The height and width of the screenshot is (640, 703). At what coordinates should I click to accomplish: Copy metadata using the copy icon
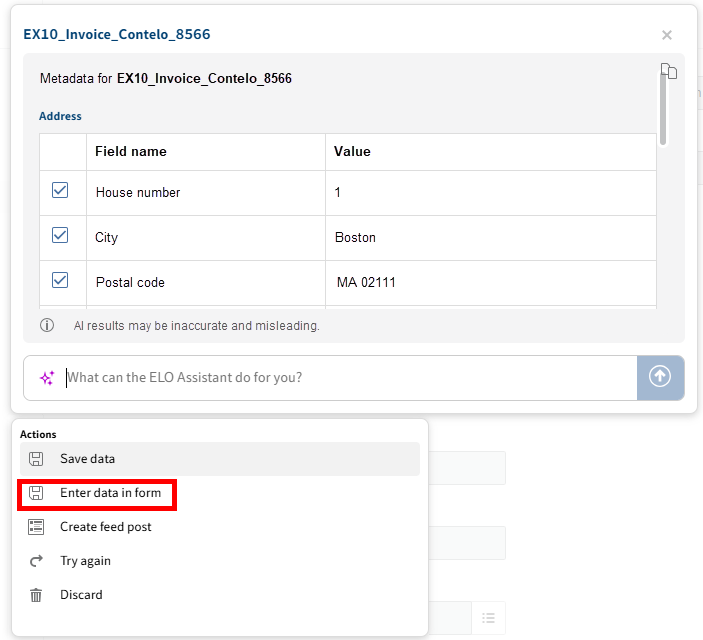(669, 71)
